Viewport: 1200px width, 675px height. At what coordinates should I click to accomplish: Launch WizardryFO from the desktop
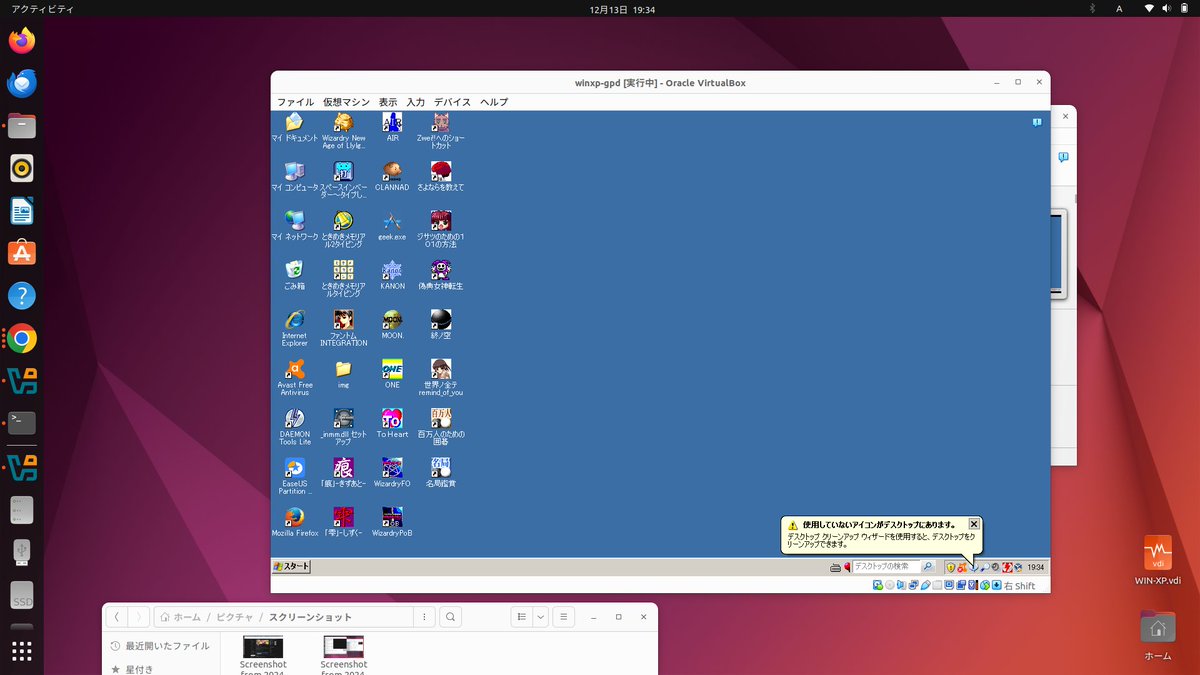coord(392,472)
